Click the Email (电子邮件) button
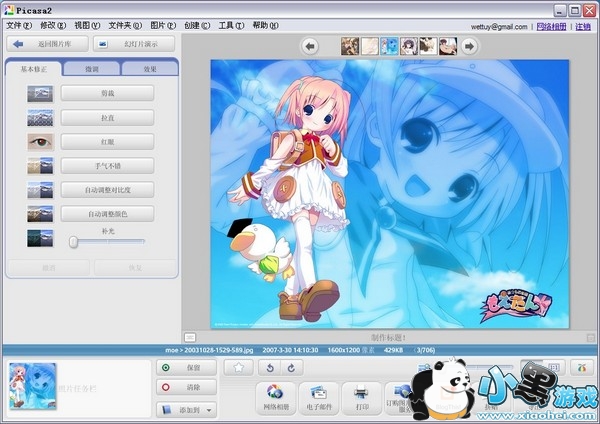This screenshot has width=600, height=424. 319,397
